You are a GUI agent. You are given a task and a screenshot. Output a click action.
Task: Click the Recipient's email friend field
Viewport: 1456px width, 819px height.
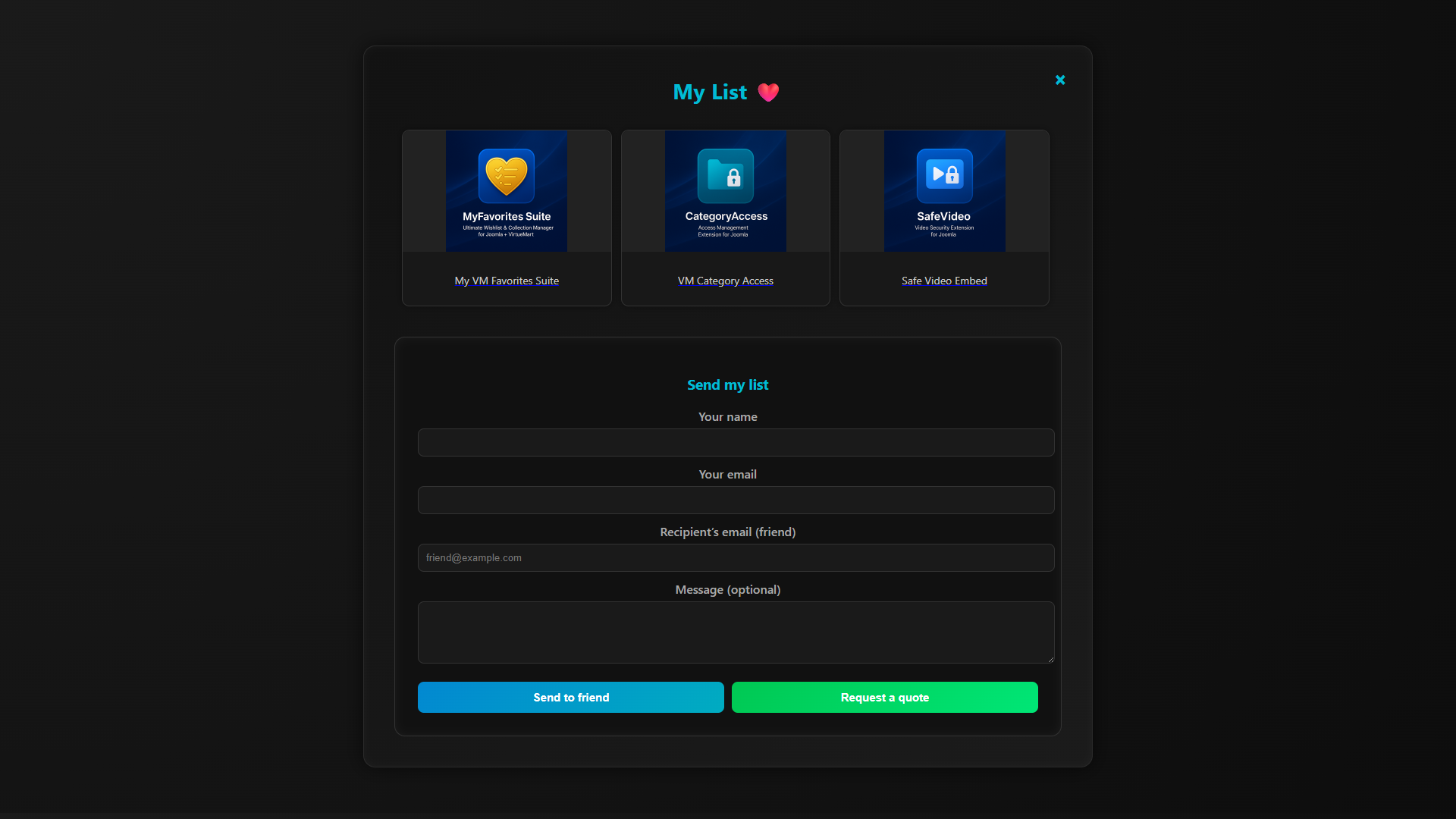(x=736, y=558)
